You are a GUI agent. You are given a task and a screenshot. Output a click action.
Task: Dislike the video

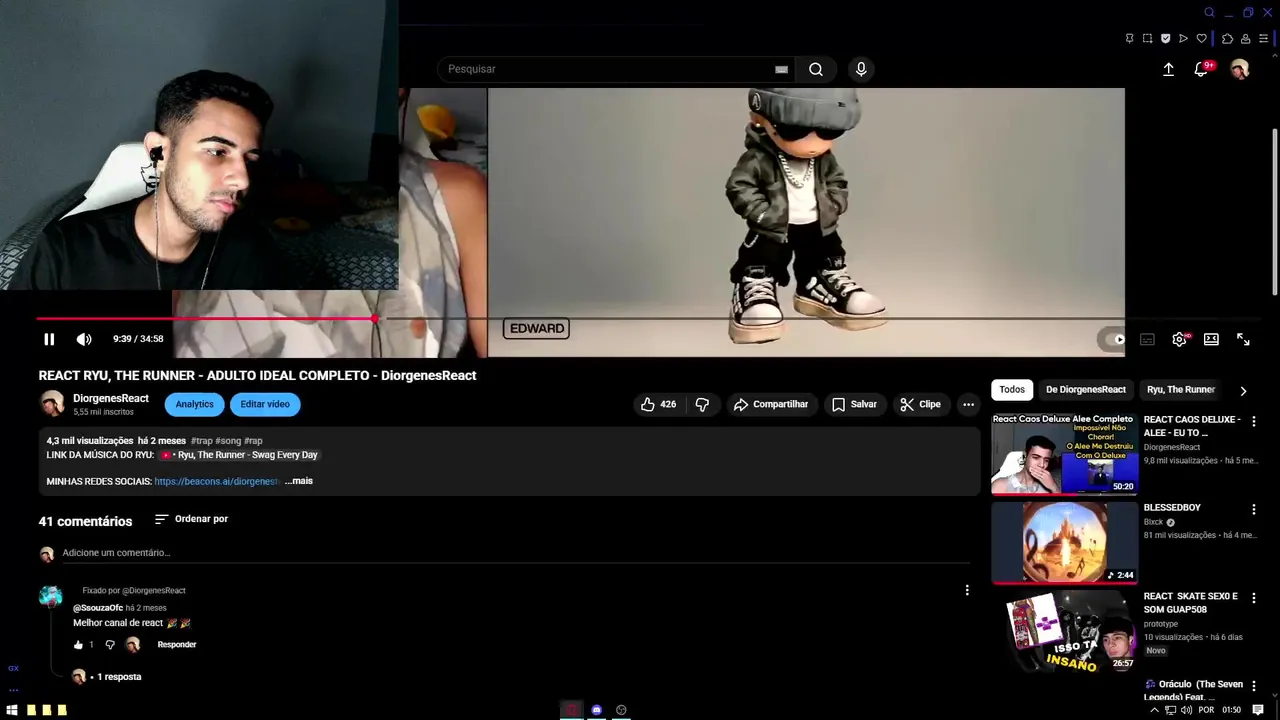click(x=702, y=404)
